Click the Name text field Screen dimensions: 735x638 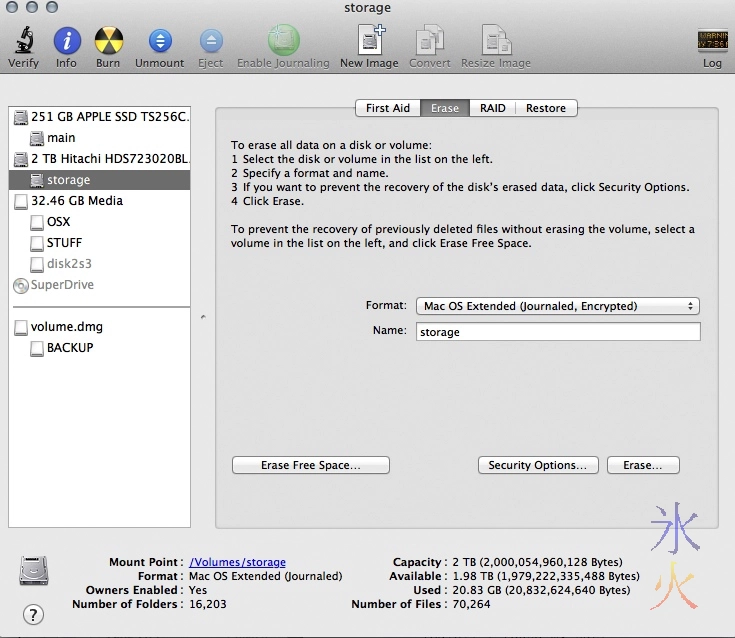[557, 332]
